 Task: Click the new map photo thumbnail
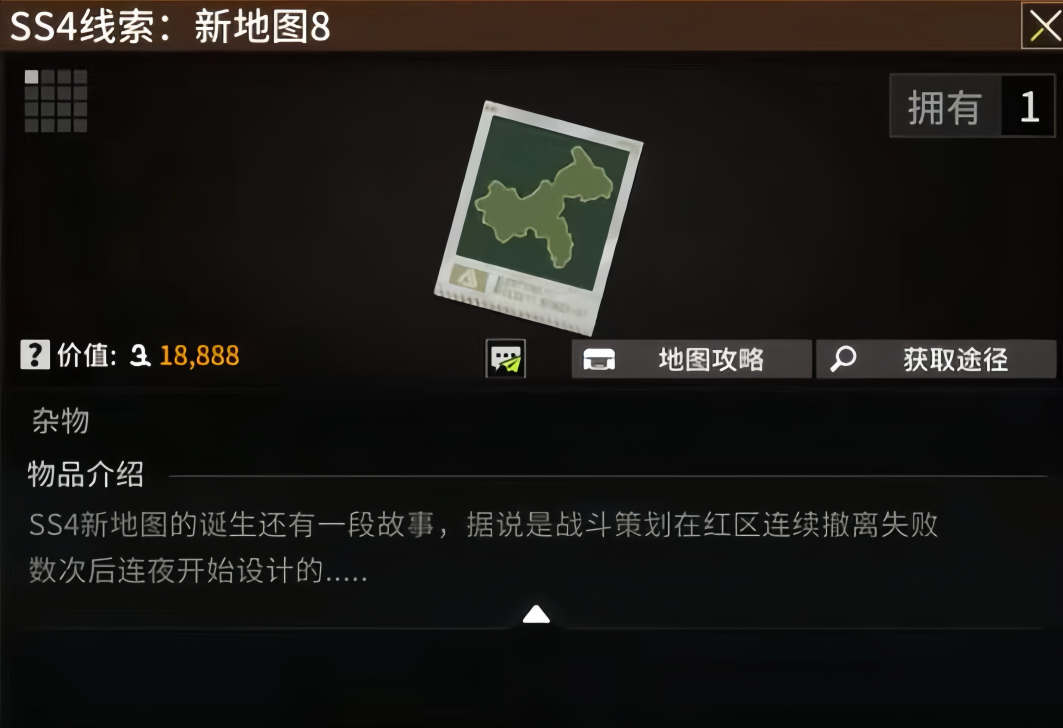[x=539, y=218]
